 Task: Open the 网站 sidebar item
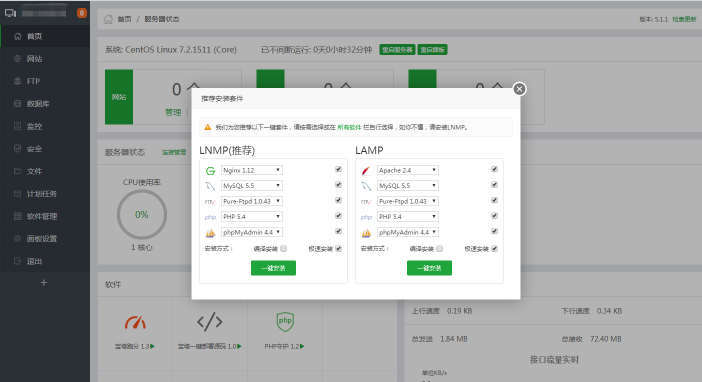point(45,59)
